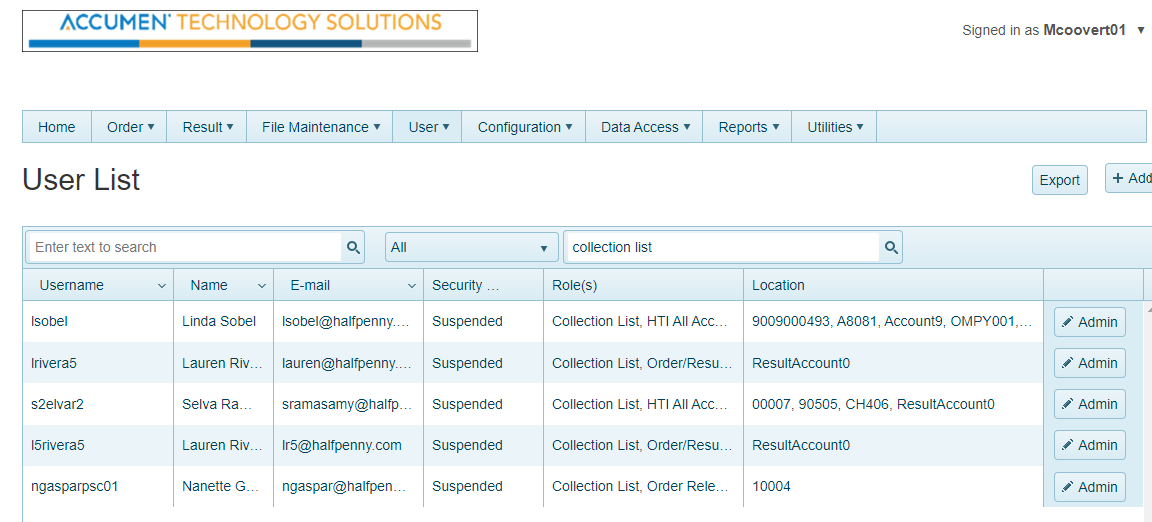This screenshot has width=1152, height=522.
Task: Open the Order menu
Action: click(x=130, y=127)
